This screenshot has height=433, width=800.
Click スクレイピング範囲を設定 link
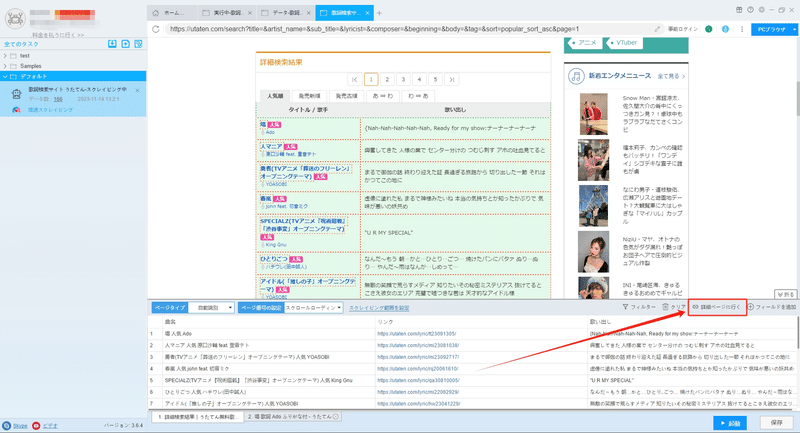coord(379,308)
